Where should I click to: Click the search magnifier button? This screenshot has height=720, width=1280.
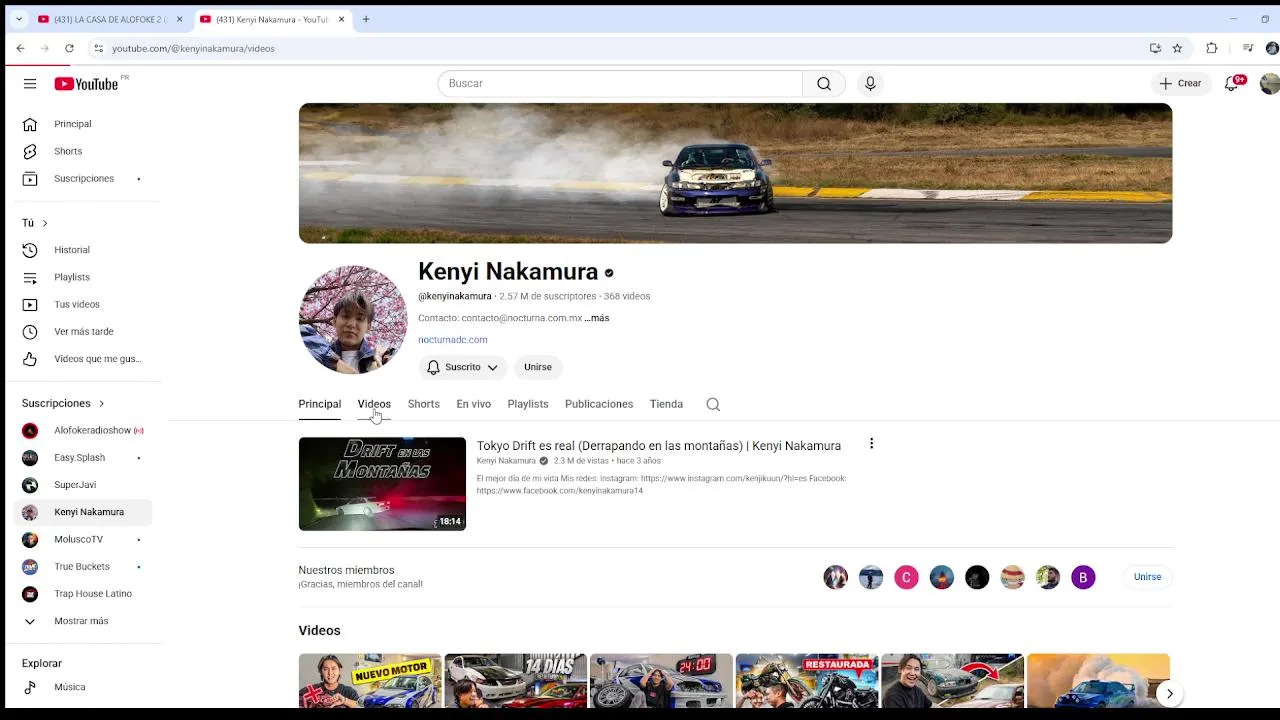click(824, 84)
